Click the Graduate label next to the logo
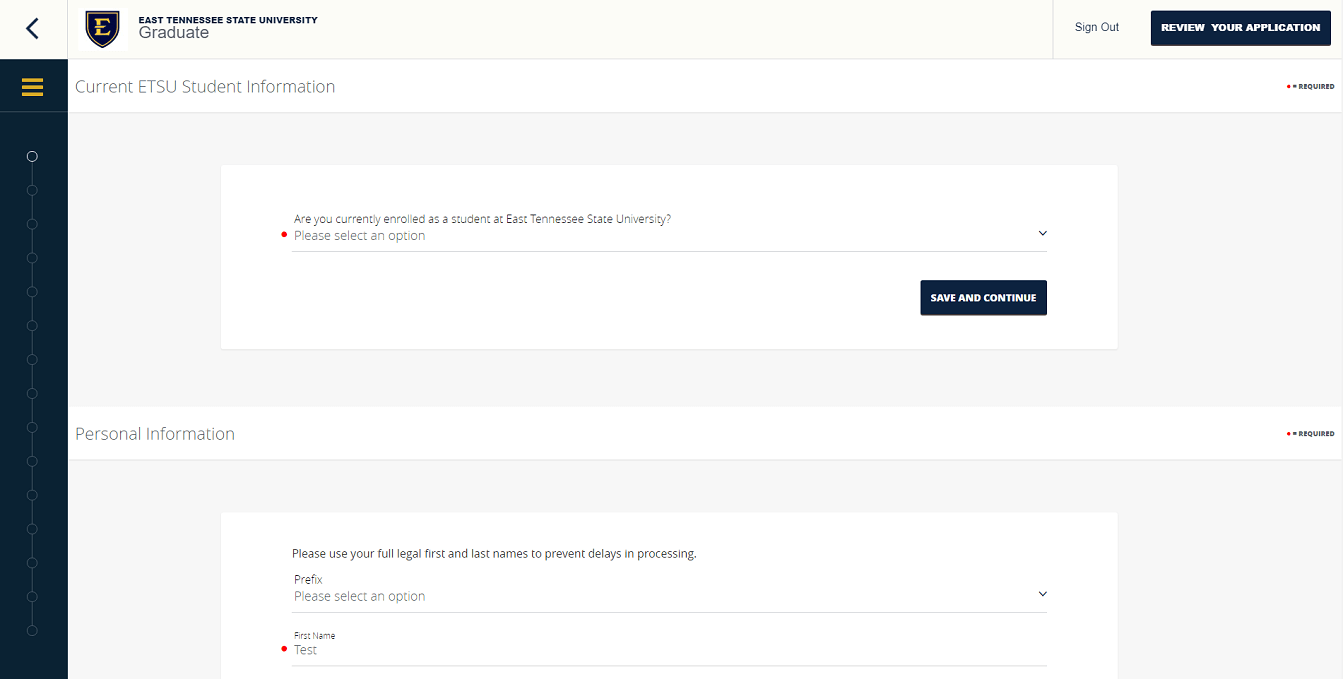 175,32
